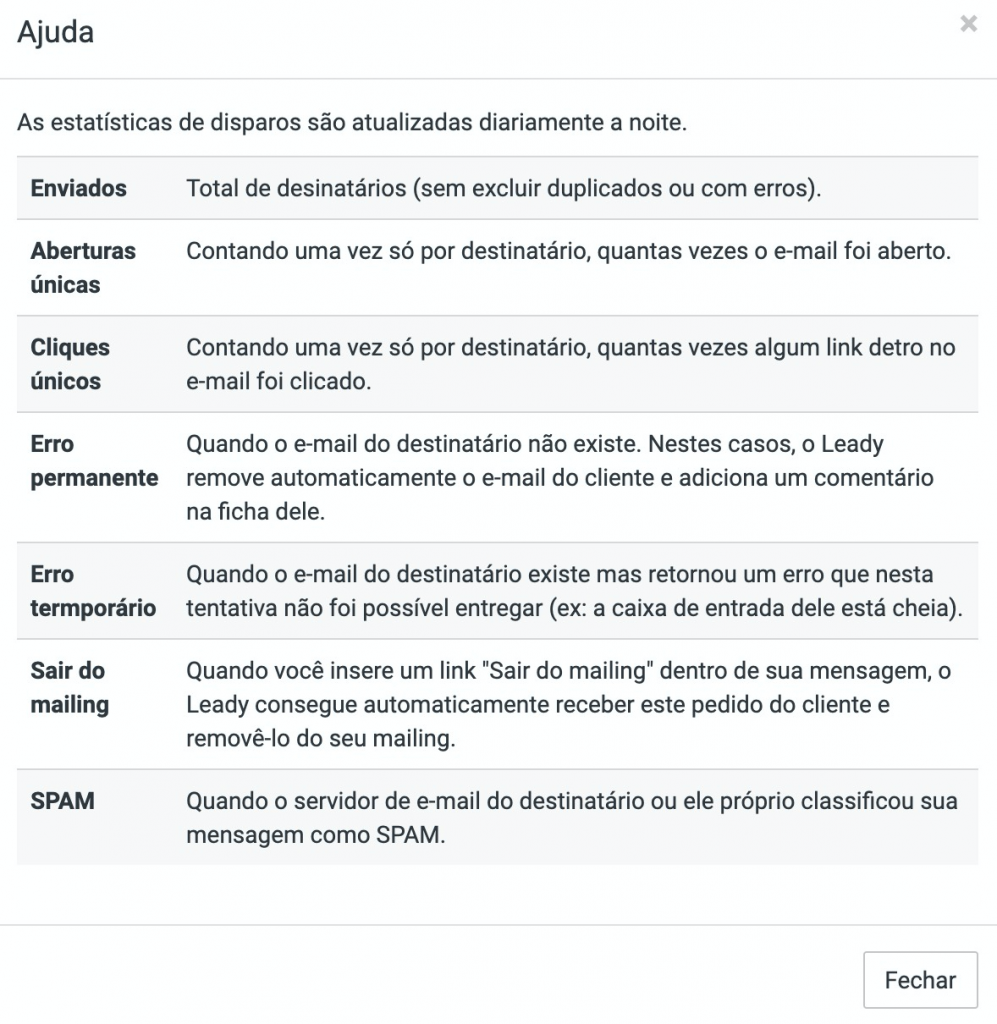Select the Aberturas únicas row label
The image size is (997, 1024).
point(83,268)
